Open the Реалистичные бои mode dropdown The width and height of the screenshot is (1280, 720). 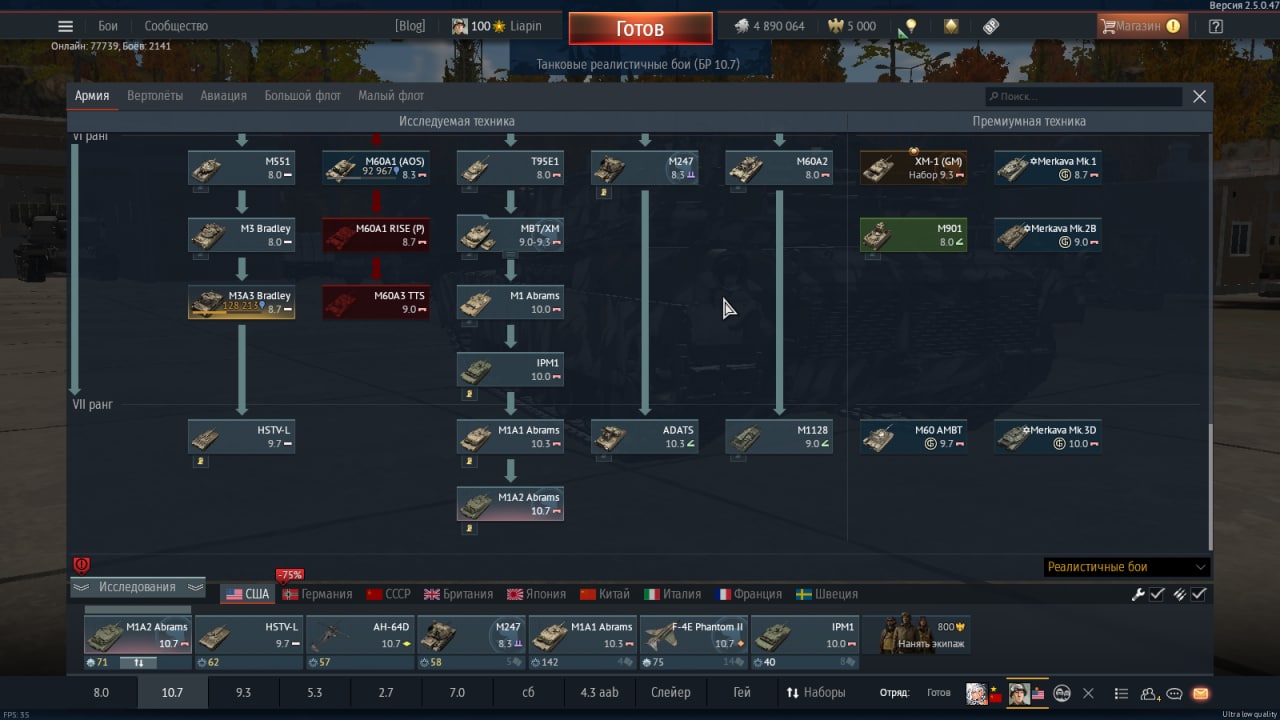[1126, 566]
